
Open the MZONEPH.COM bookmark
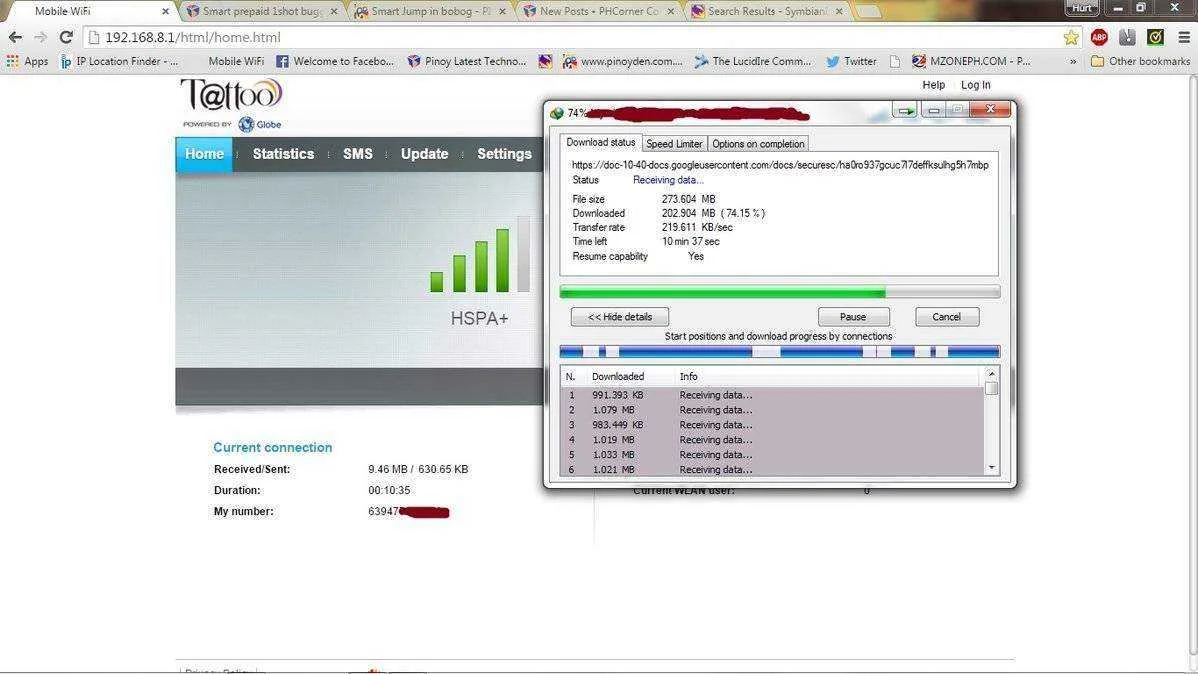[971, 61]
